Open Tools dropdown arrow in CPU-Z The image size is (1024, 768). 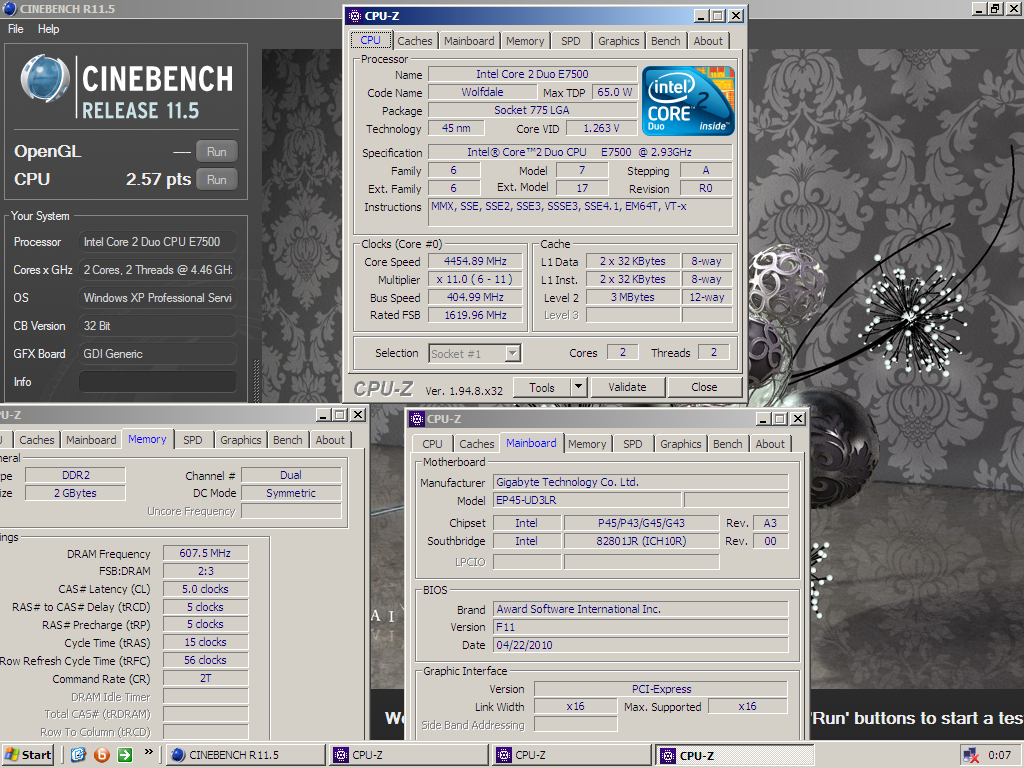(x=579, y=387)
